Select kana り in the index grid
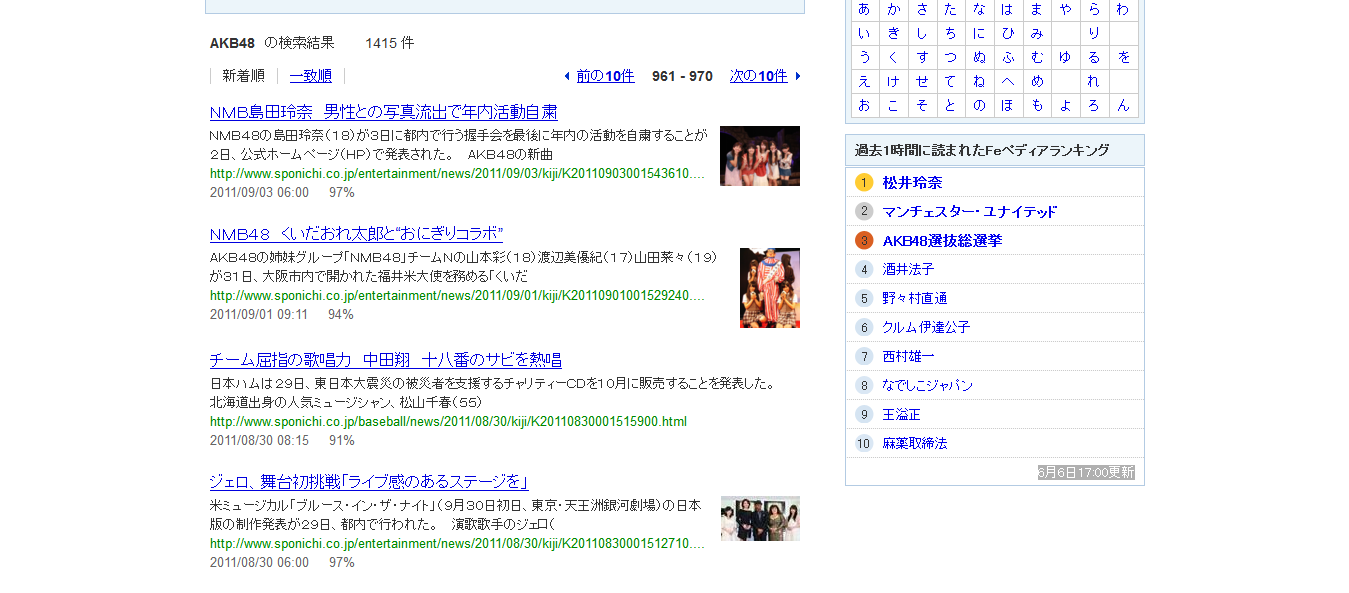1349x593 pixels. (1094, 33)
